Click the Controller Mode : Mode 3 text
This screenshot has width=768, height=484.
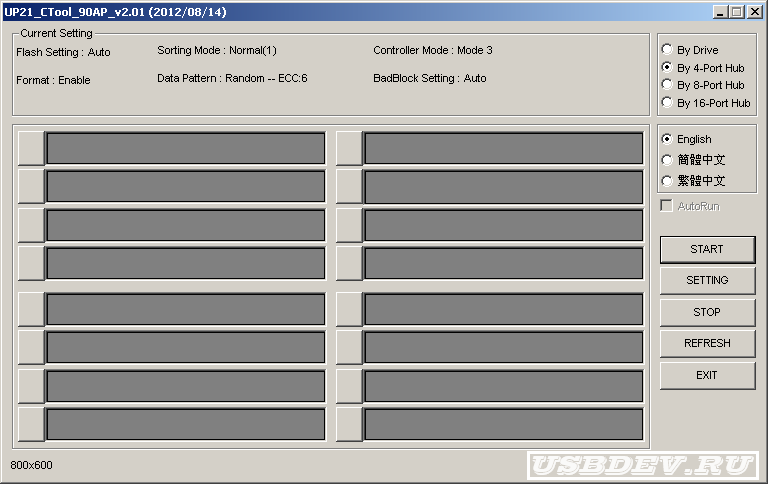click(x=433, y=50)
